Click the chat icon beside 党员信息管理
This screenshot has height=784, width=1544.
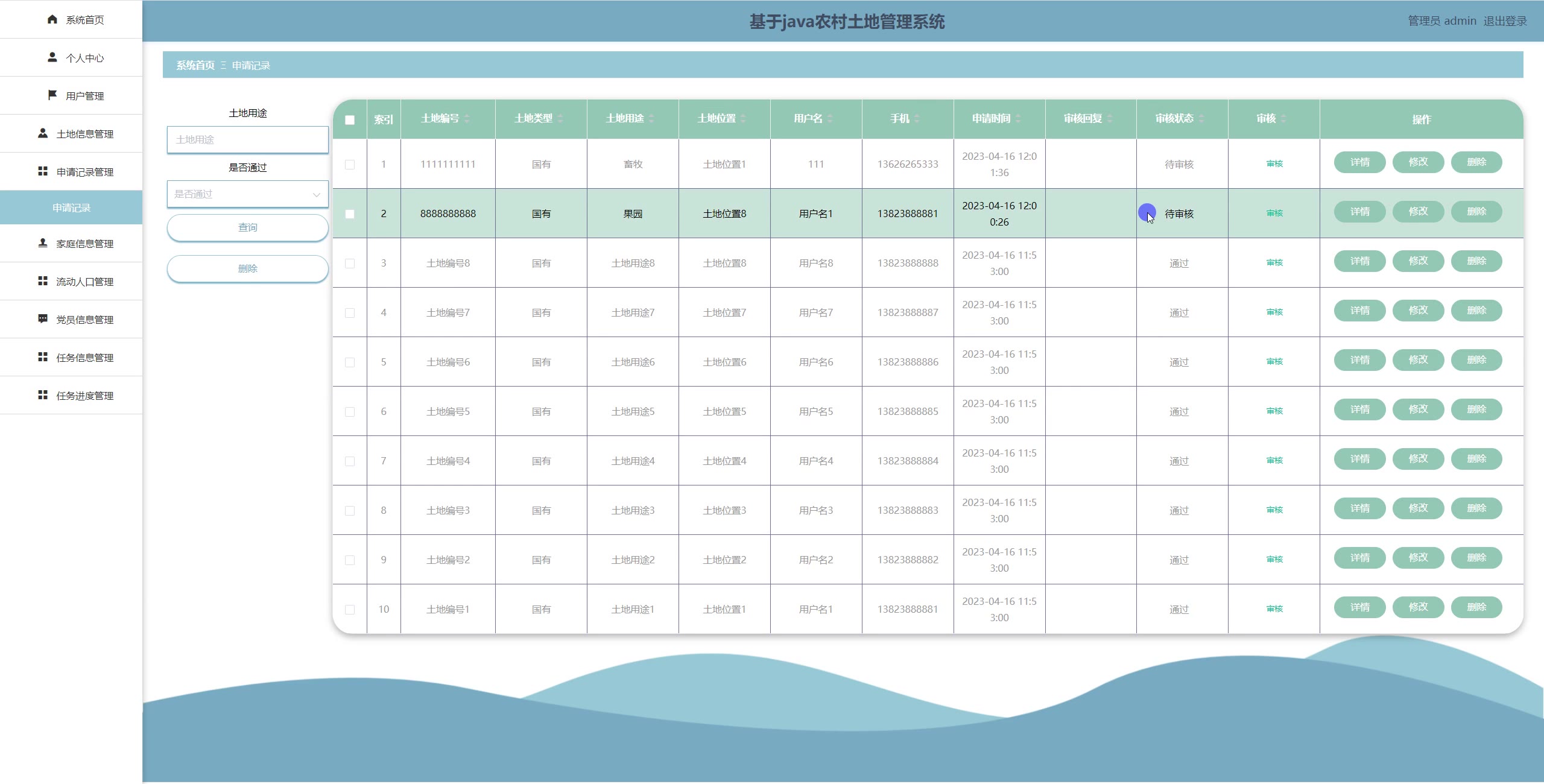coord(43,319)
